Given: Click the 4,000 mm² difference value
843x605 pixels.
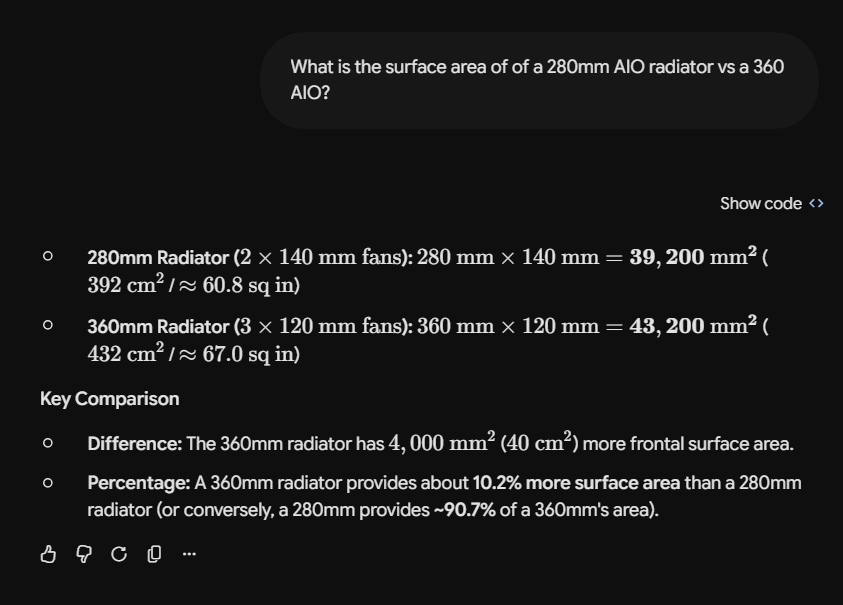Looking at the screenshot, I should 441,443.
